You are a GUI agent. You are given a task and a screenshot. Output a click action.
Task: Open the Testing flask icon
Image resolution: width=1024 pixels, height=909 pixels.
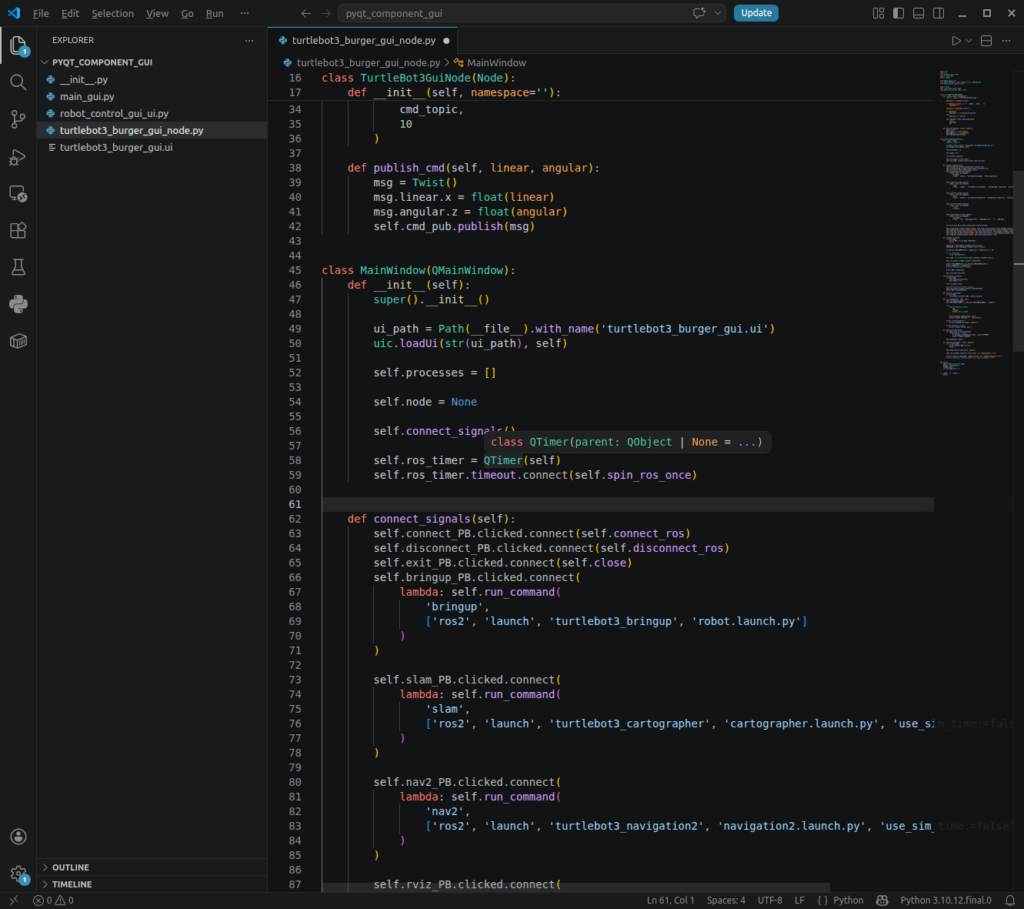pyautogui.click(x=18, y=267)
